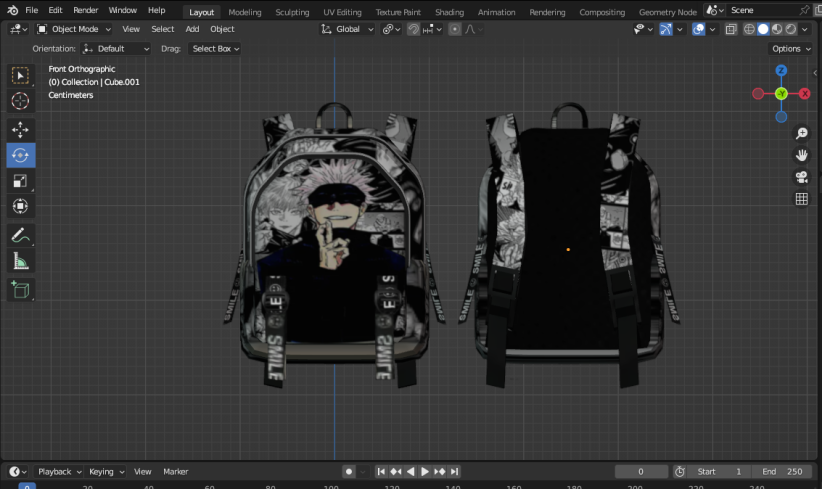Switch to the Sculpting workspace tab
The image size is (822, 489).
[292, 12]
